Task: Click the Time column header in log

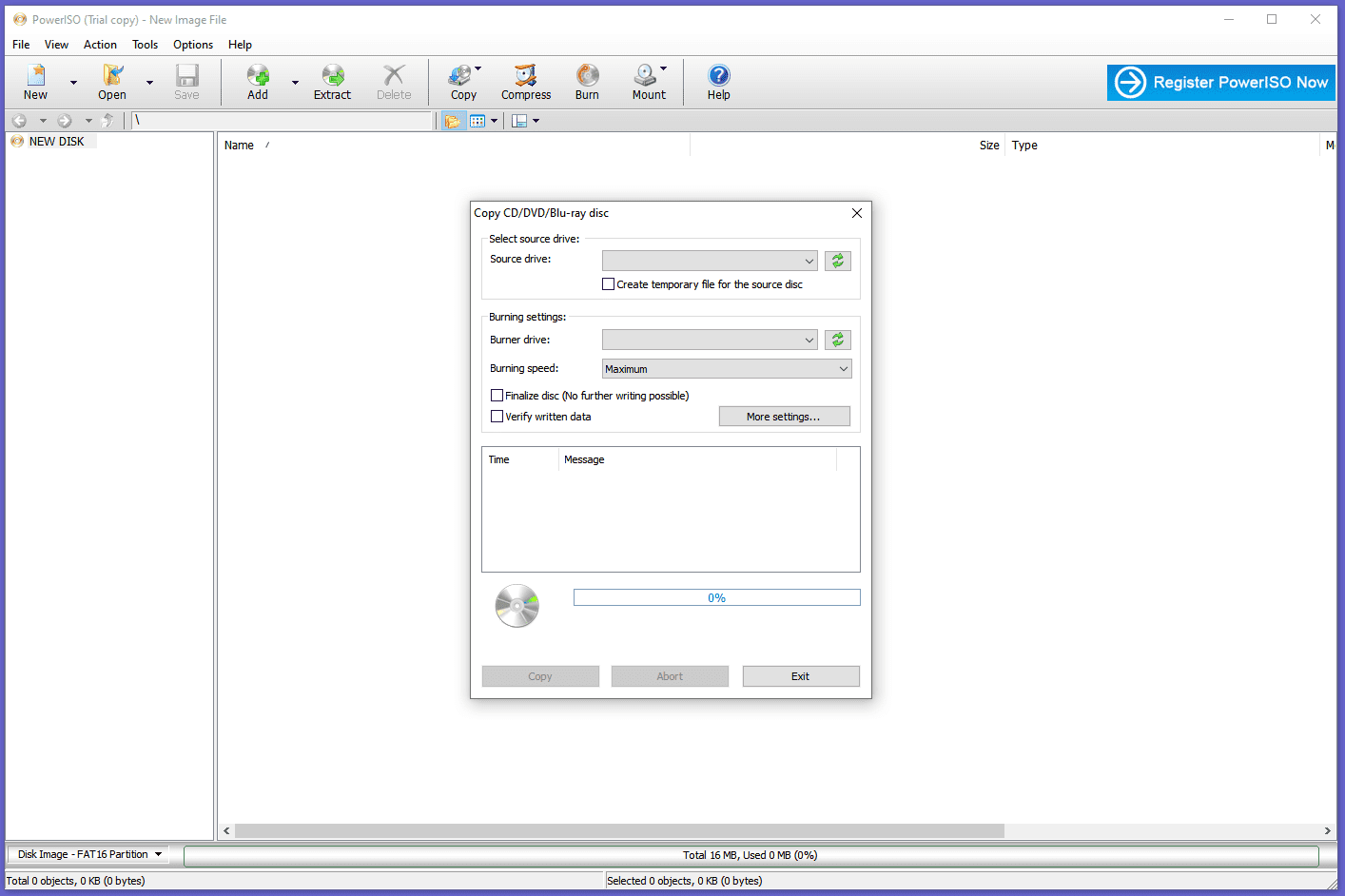Action: pyautogui.click(x=520, y=459)
